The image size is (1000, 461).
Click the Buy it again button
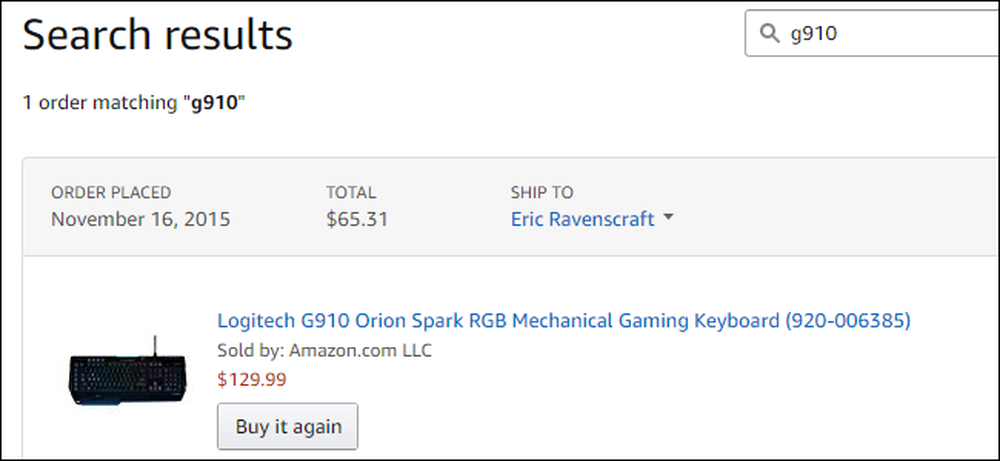coord(288,426)
